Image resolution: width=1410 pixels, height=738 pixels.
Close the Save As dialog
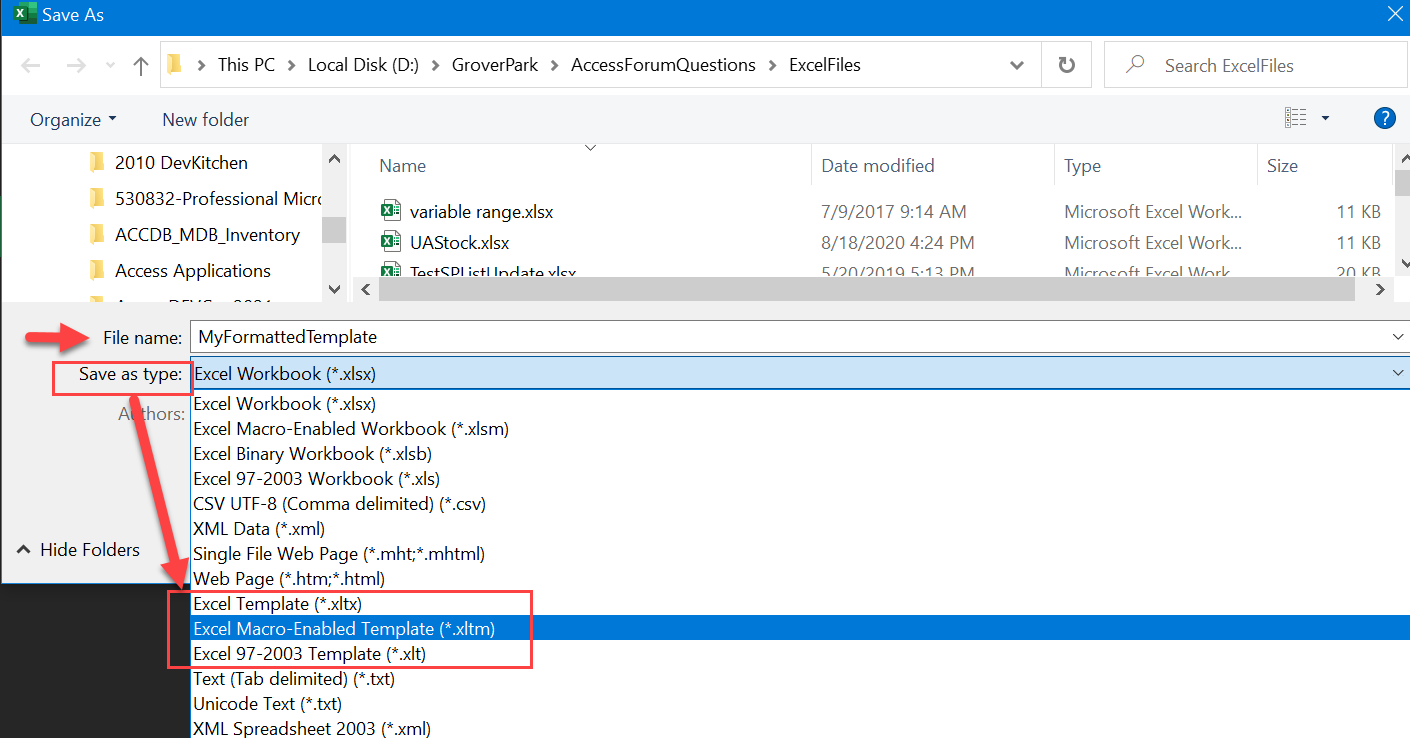[x=1395, y=14]
